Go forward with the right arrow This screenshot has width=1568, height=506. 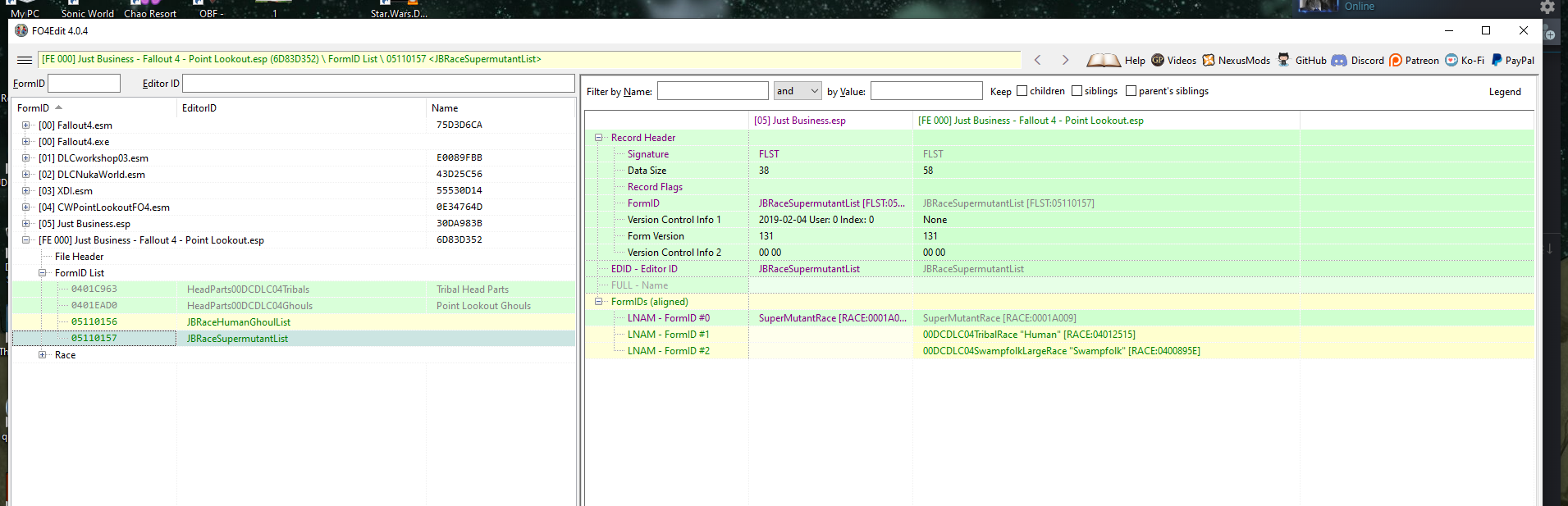1065,60
